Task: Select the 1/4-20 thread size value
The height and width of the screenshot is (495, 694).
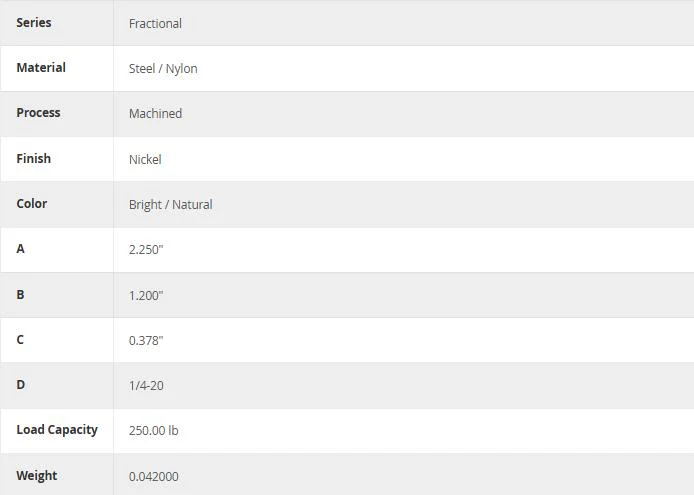Action: pos(146,386)
